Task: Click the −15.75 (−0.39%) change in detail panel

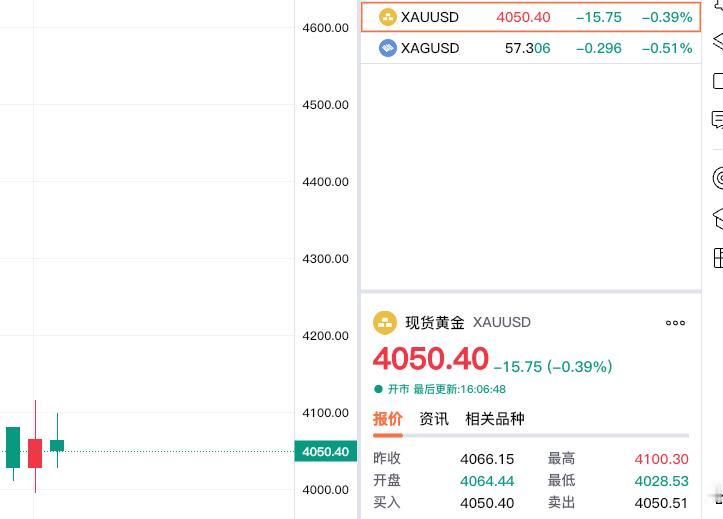Action: tap(553, 366)
